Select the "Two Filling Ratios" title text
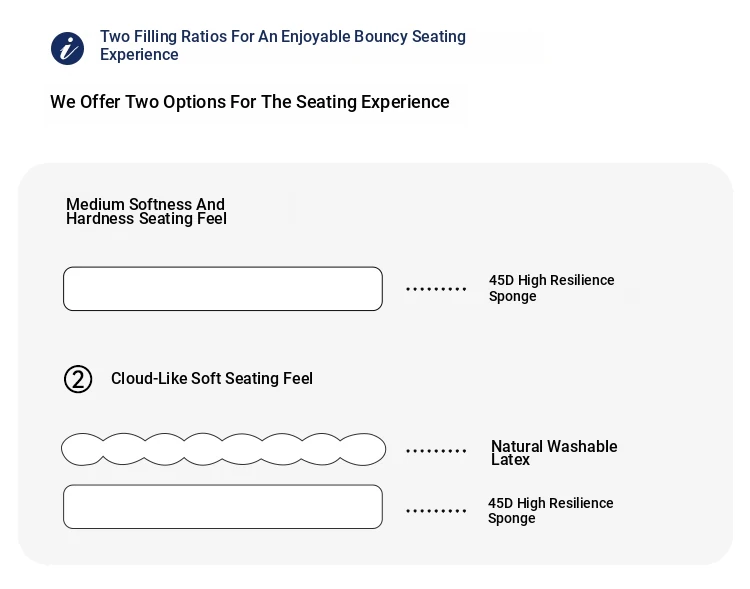 coord(282,37)
